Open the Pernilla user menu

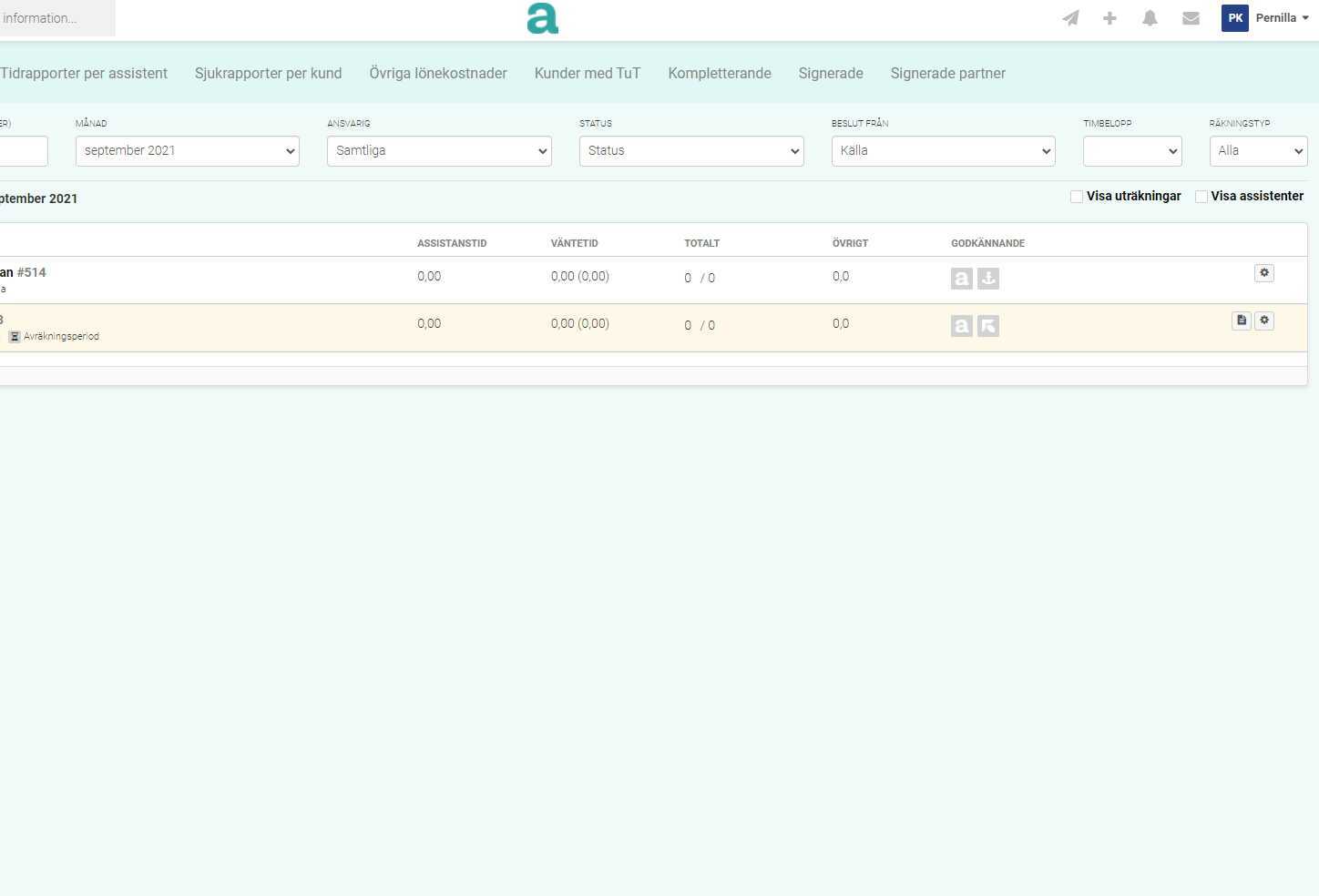pos(1266,18)
